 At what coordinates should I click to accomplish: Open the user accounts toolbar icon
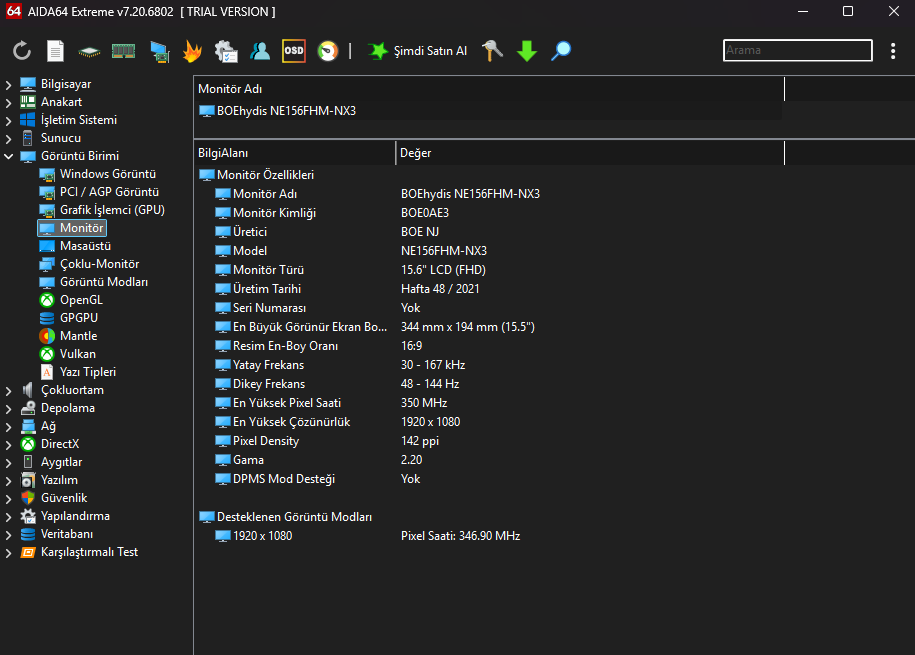[x=260, y=51]
